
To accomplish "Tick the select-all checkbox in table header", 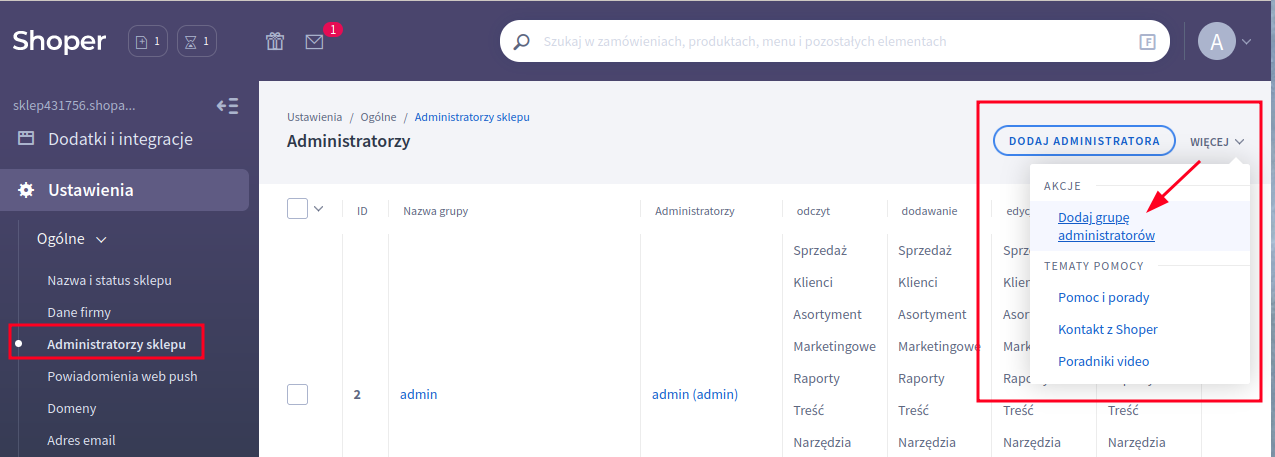I will click(x=297, y=208).
